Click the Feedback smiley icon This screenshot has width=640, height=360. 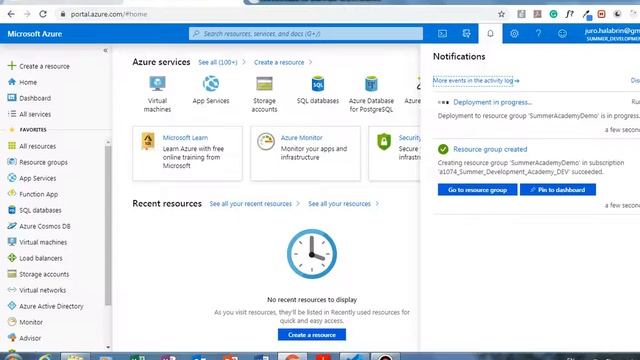562,33
